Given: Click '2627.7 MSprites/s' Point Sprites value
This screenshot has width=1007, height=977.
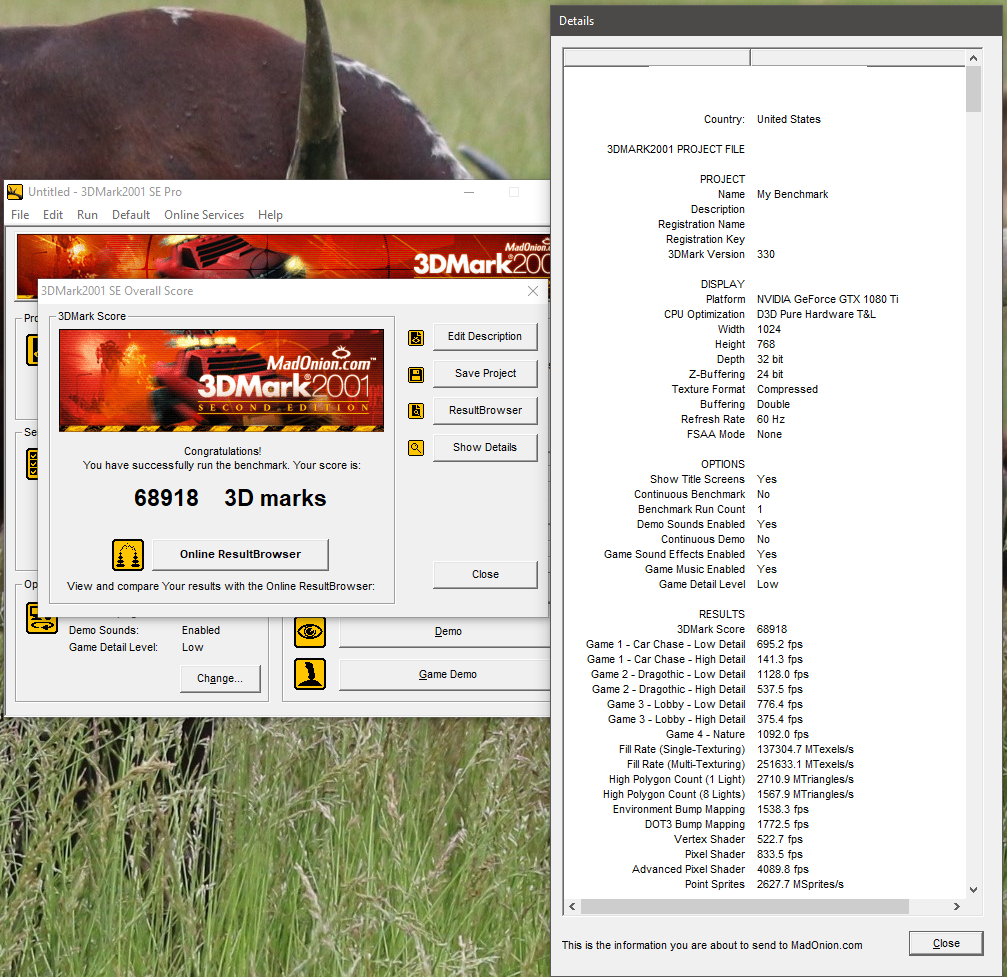Looking at the screenshot, I should click(800, 885).
